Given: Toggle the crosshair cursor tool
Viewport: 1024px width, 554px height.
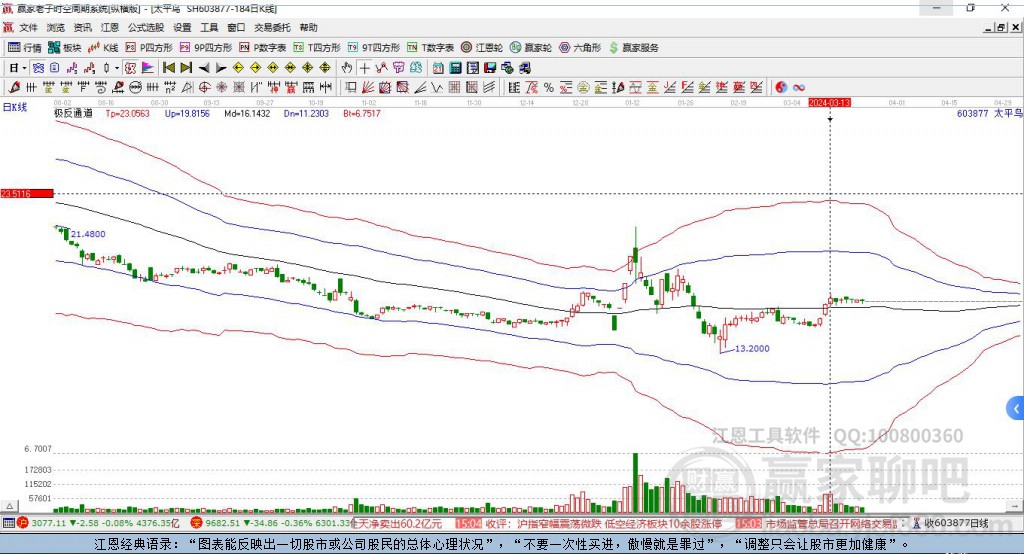Looking at the screenshot, I should tap(364, 68).
